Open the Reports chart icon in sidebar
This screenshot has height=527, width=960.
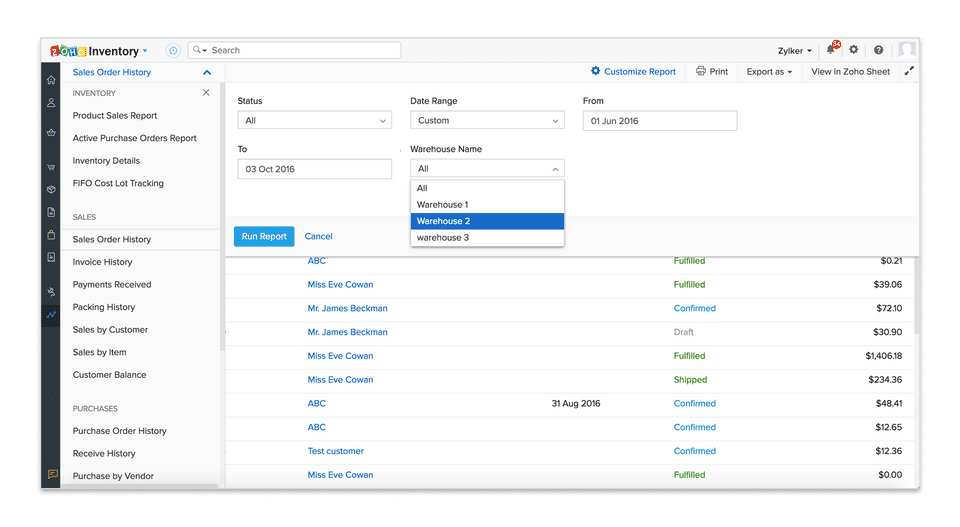point(51,315)
